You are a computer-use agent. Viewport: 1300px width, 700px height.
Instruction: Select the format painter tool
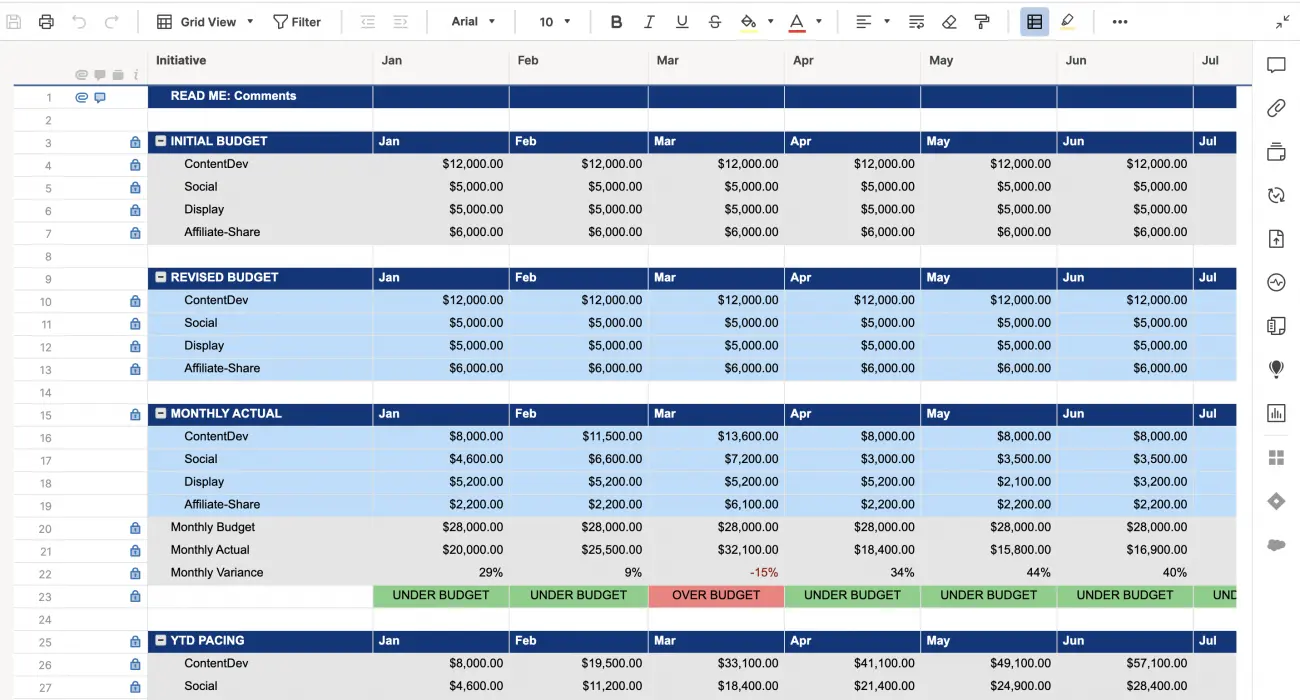coord(983,21)
